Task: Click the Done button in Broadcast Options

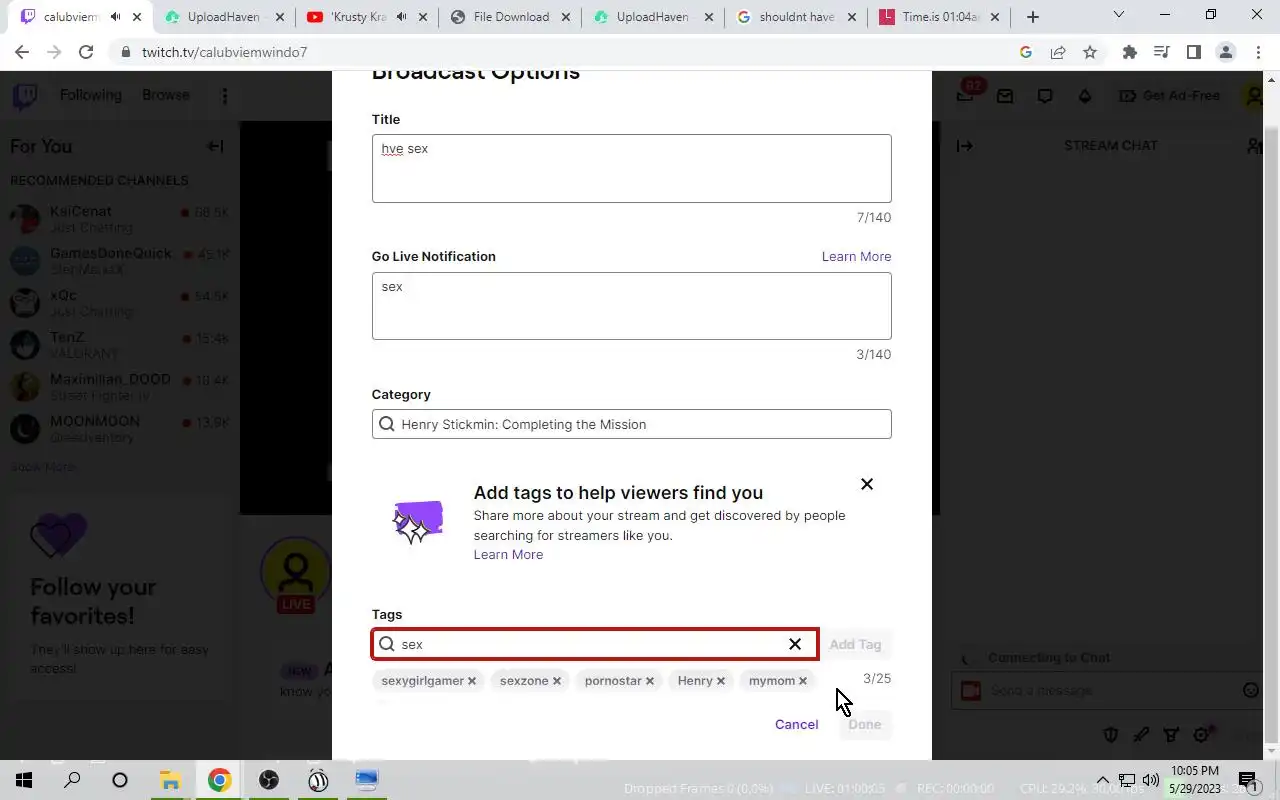Action: (x=865, y=724)
